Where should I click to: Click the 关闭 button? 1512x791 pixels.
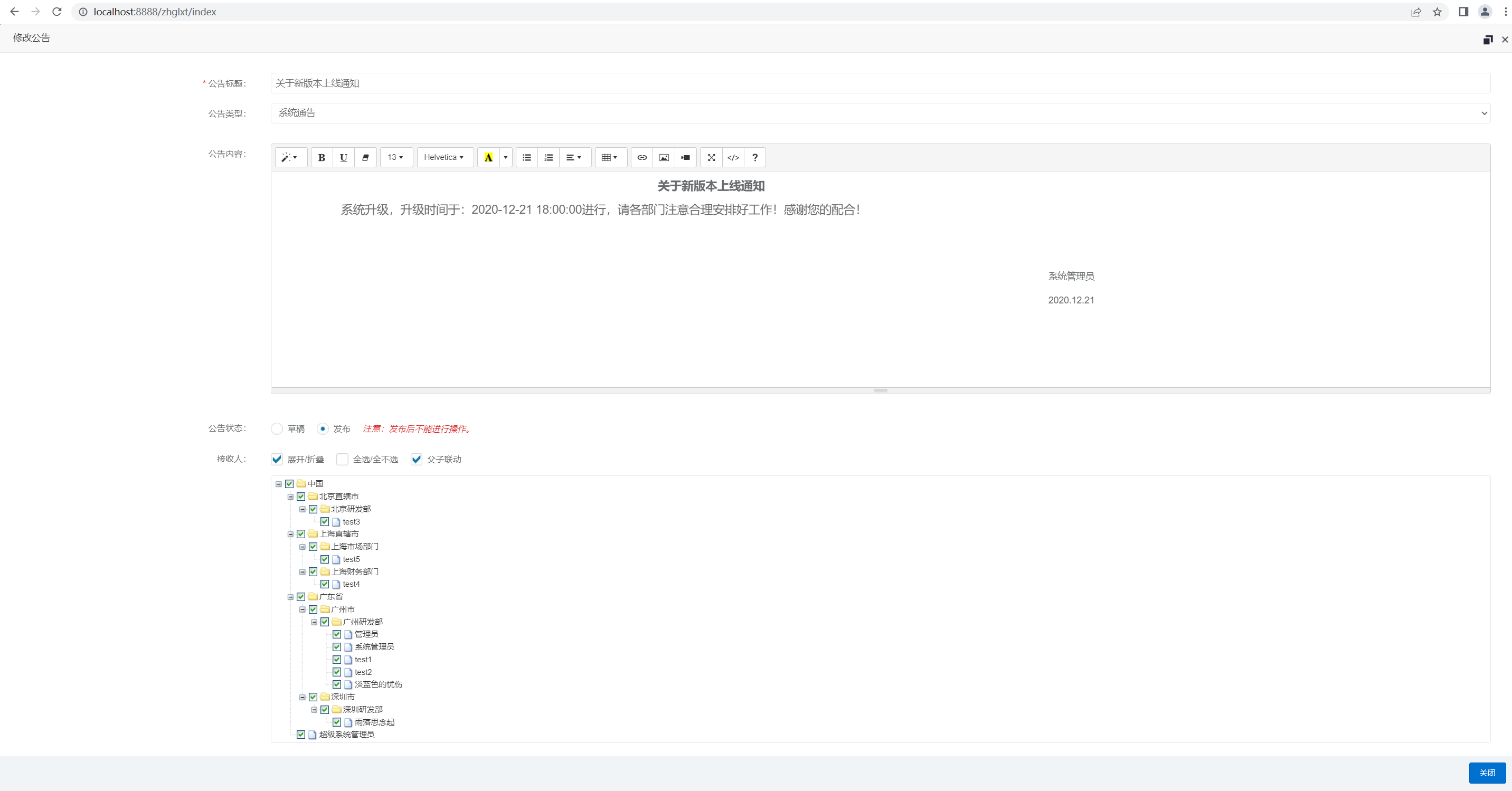tap(1487, 773)
